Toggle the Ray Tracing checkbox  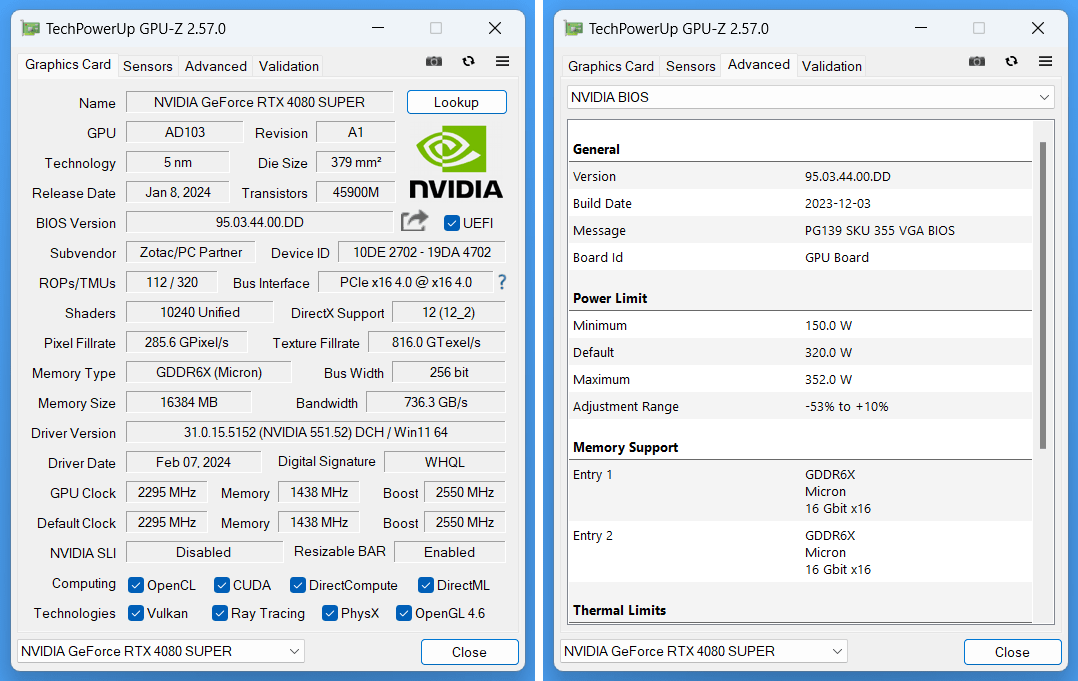[219, 613]
